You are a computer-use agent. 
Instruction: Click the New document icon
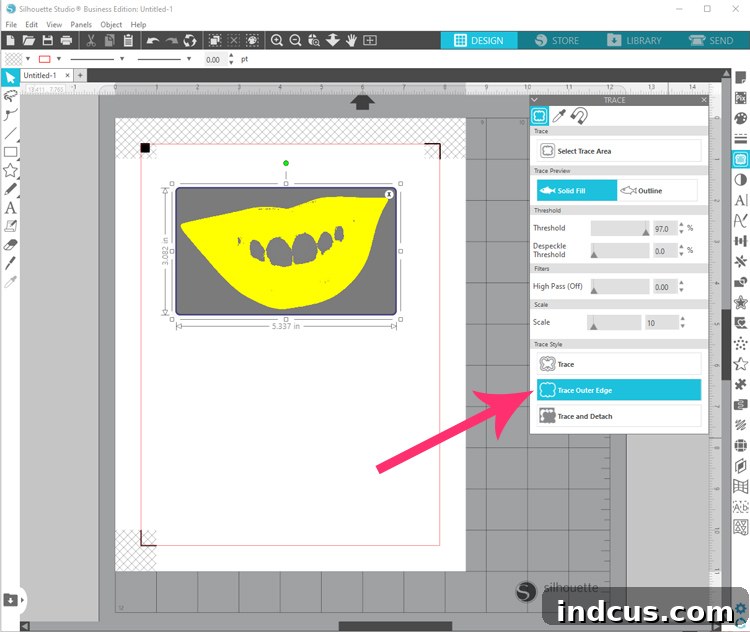(x=11, y=40)
